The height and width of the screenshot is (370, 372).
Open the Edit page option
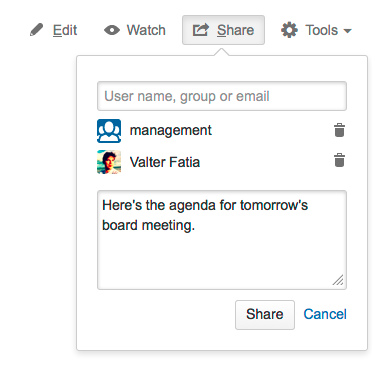(x=65, y=30)
